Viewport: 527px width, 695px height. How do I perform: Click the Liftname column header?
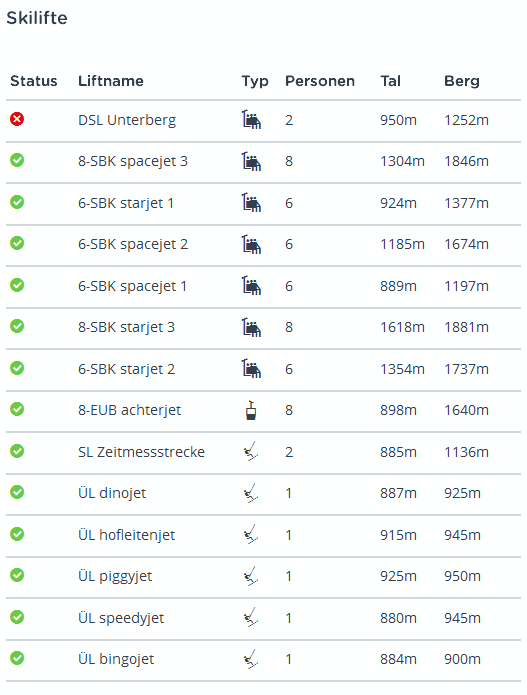pyautogui.click(x=111, y=81)
